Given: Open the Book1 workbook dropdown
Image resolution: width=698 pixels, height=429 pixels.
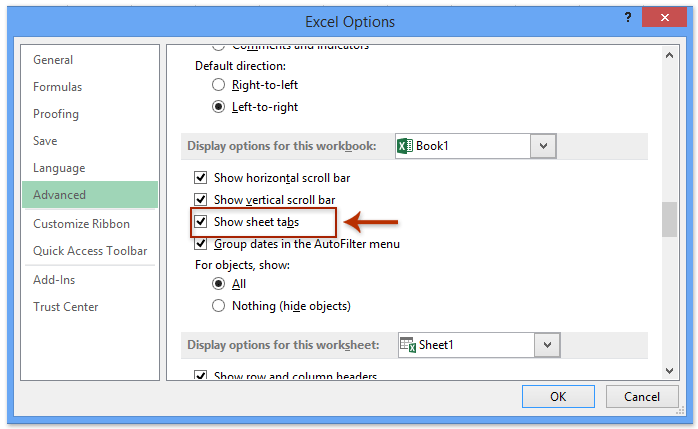Looking at the screenshot, I should pos(543,146).
